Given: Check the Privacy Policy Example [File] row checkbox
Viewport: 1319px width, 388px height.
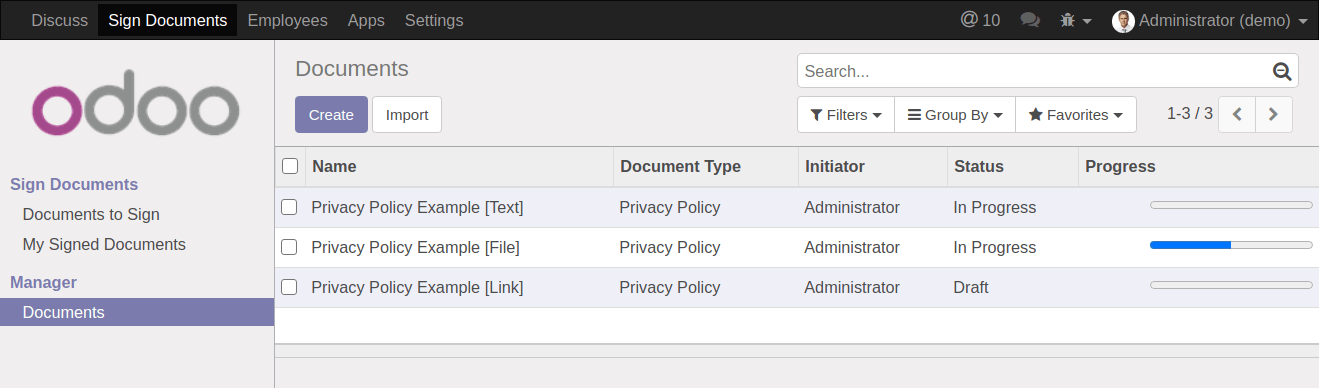Looking at the screenshot, I should tap(289, 247).
